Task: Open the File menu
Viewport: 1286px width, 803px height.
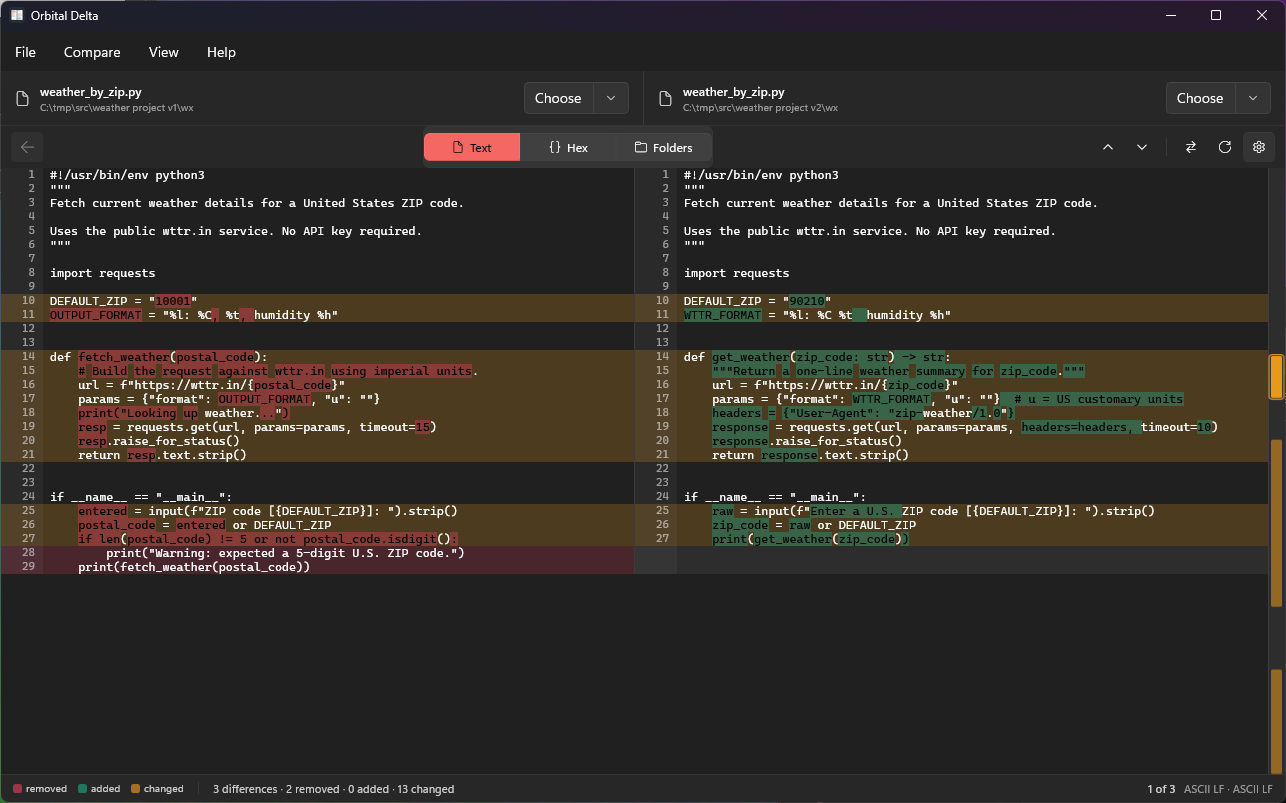Action: [25, 52]
